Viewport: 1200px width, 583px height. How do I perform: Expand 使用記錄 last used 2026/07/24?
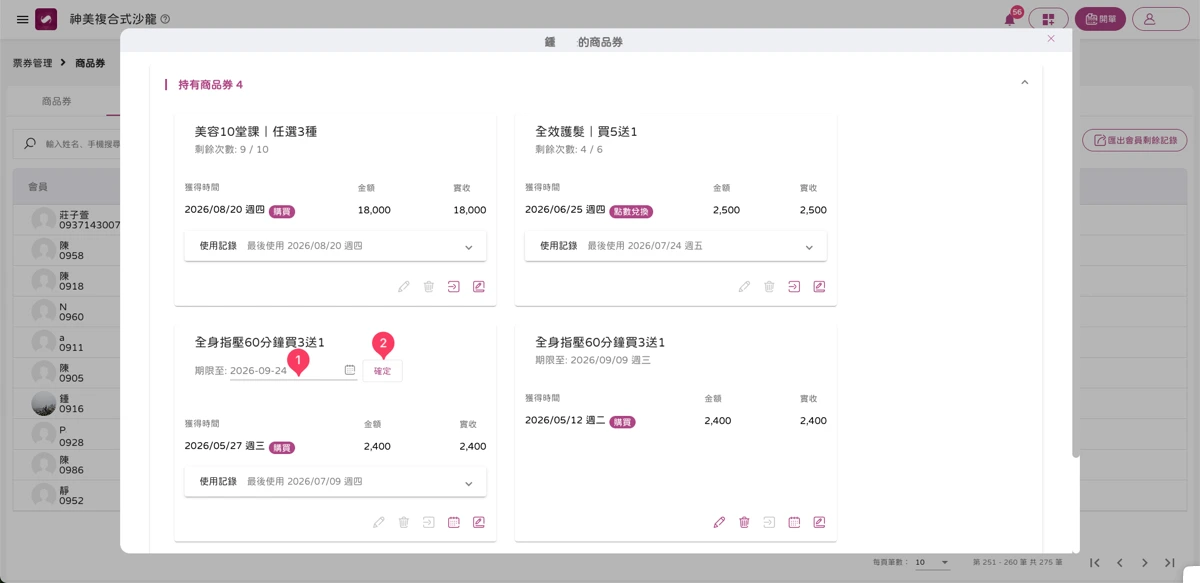(675, 246)
